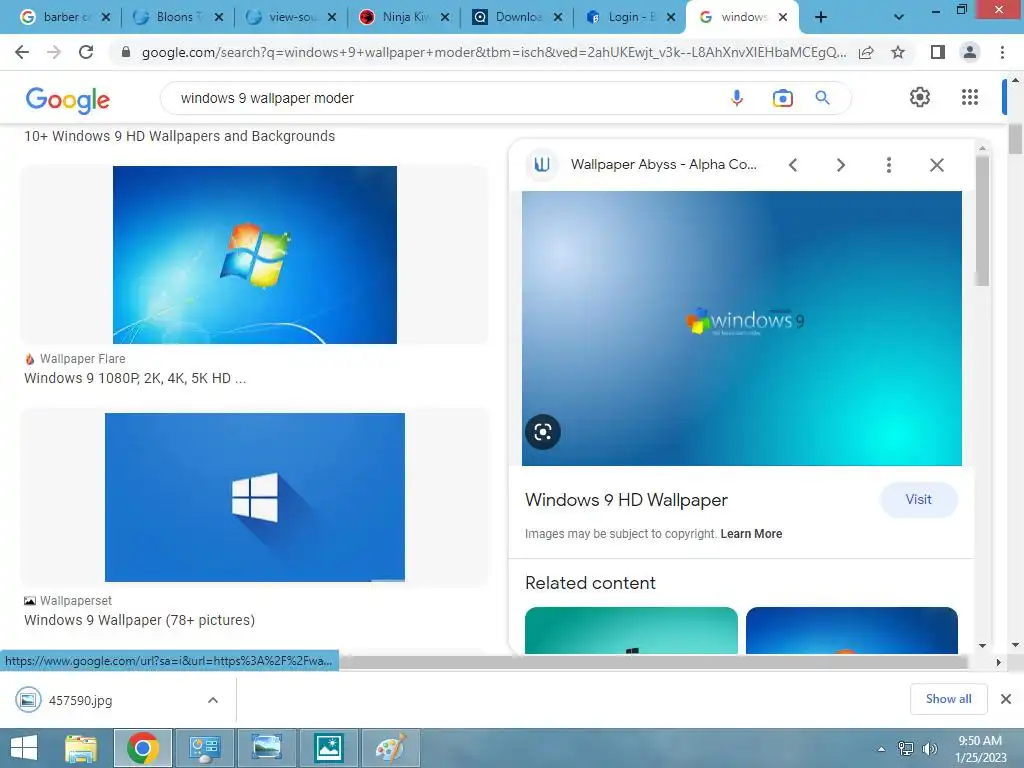
Task: Open the volume control in tray
Action: pos(930,748)
